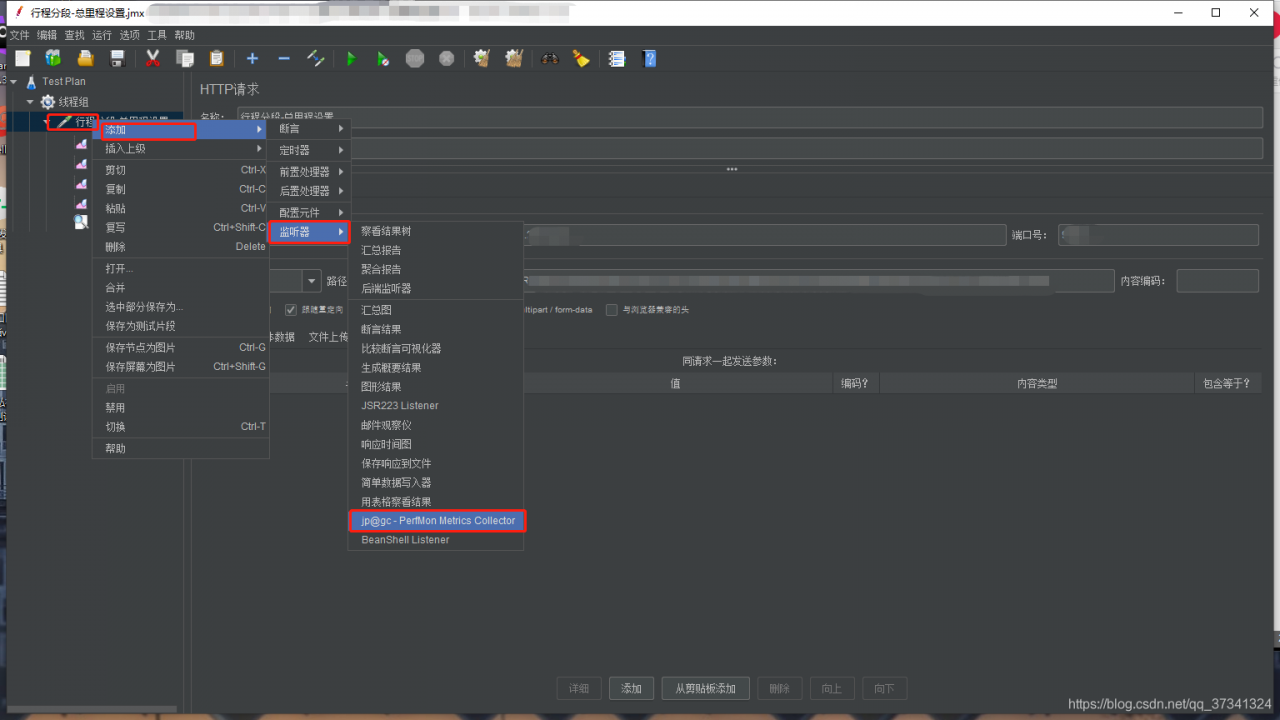Screen dimensions: 1280x720
Task: Expand the 断言 submenu
Action: click(309, 129)
